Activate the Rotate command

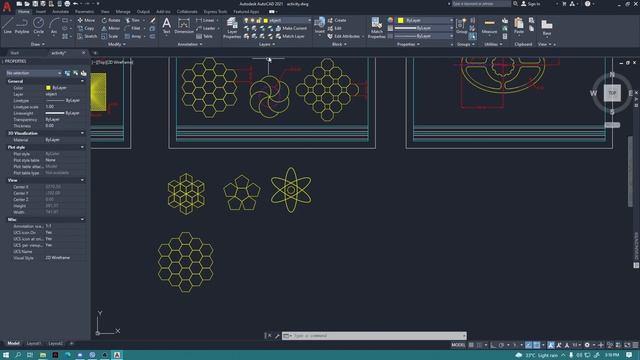[x=111, y=20]
